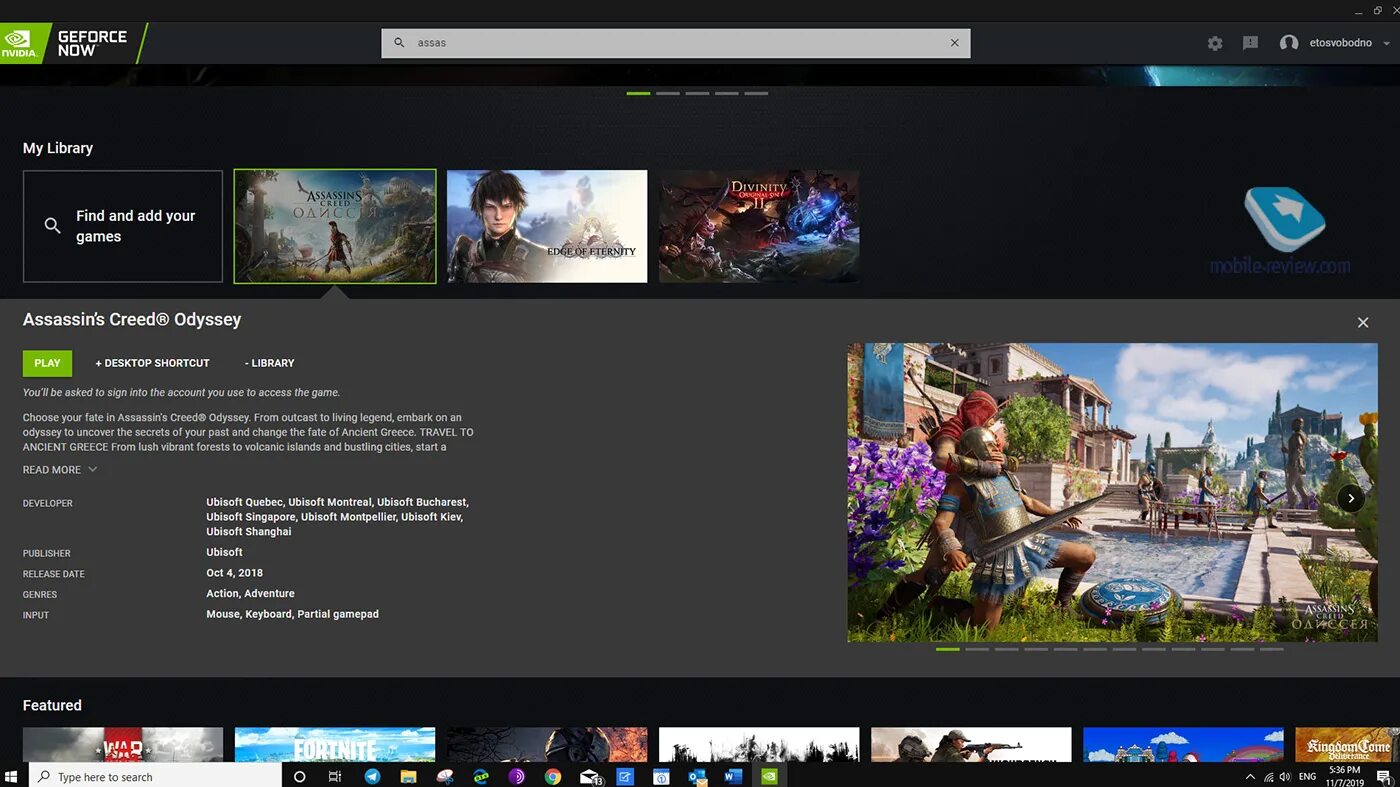
Task: Open Cortana circle icon in the taskbar
Action: (299, 776)
